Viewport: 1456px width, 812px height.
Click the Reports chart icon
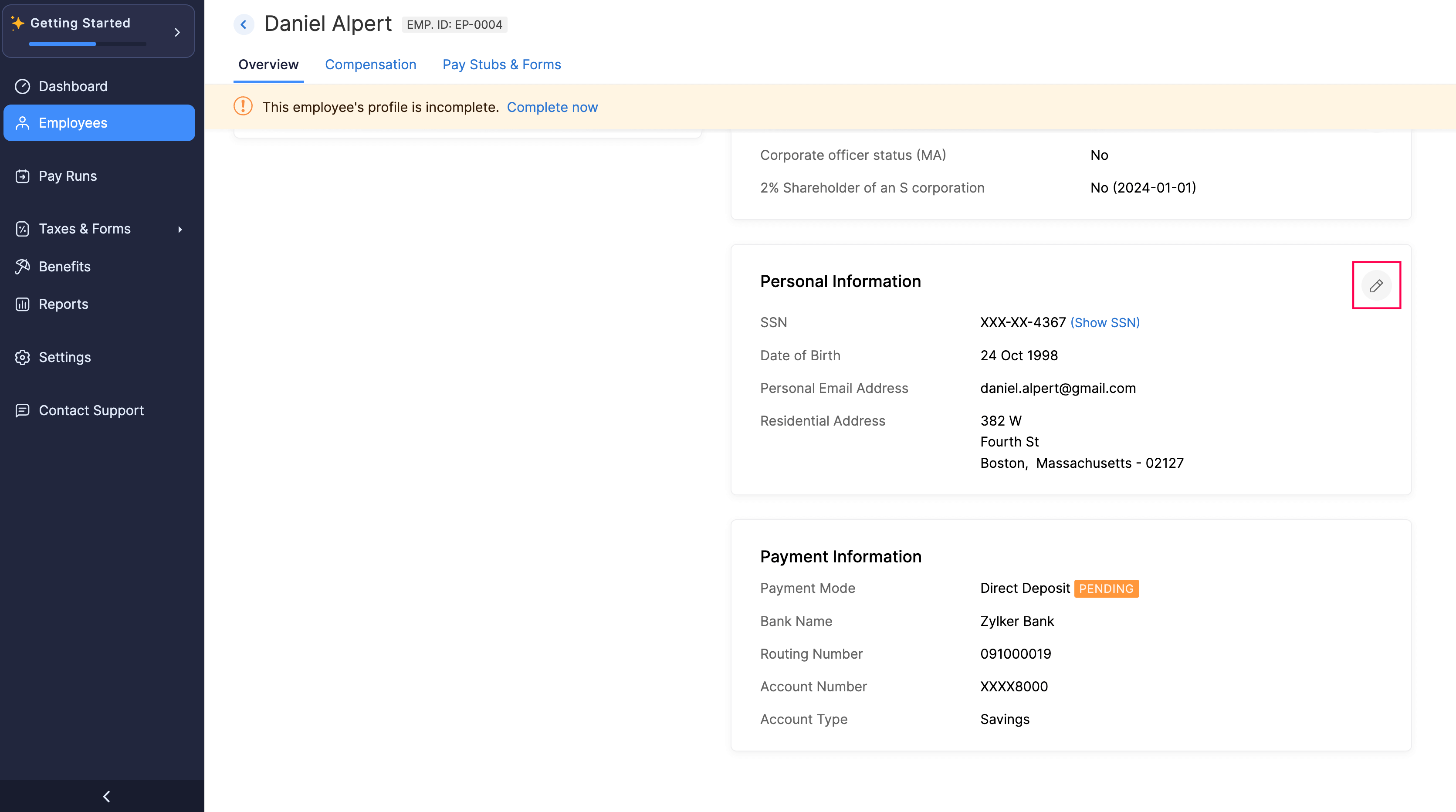22,304
